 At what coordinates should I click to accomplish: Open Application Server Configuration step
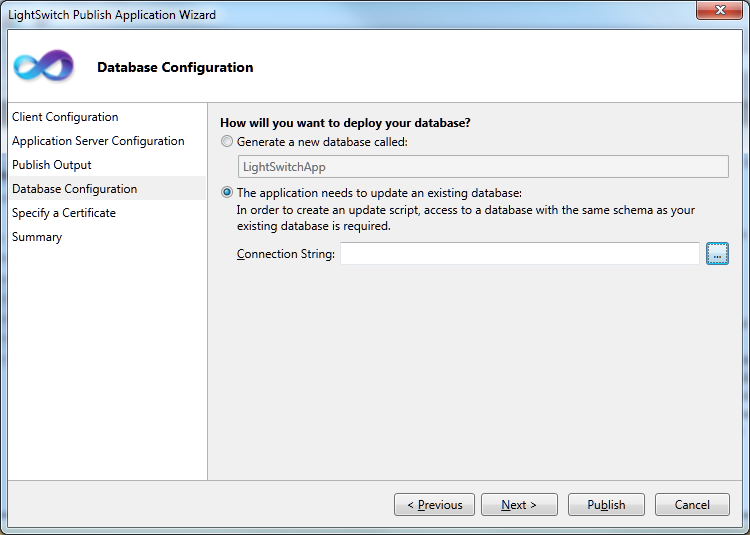coord(98,141)
